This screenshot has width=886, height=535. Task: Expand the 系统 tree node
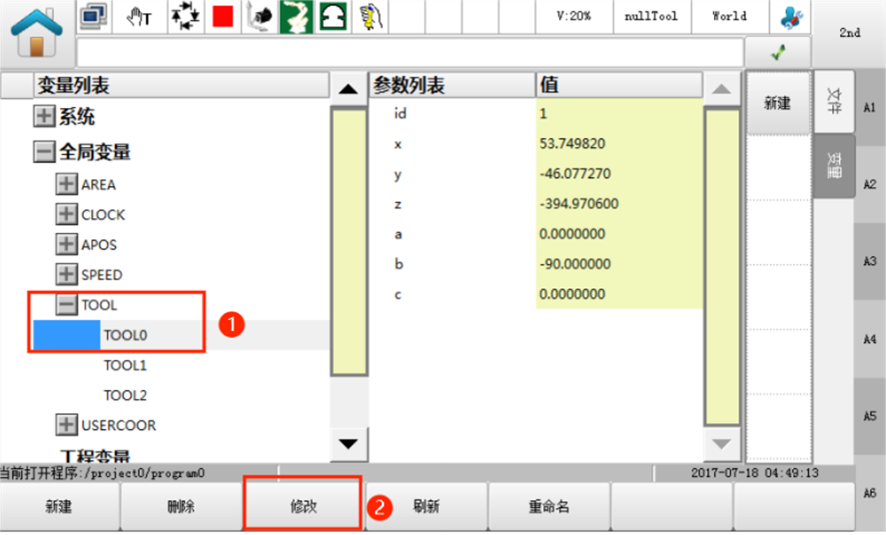click(44, 117)
